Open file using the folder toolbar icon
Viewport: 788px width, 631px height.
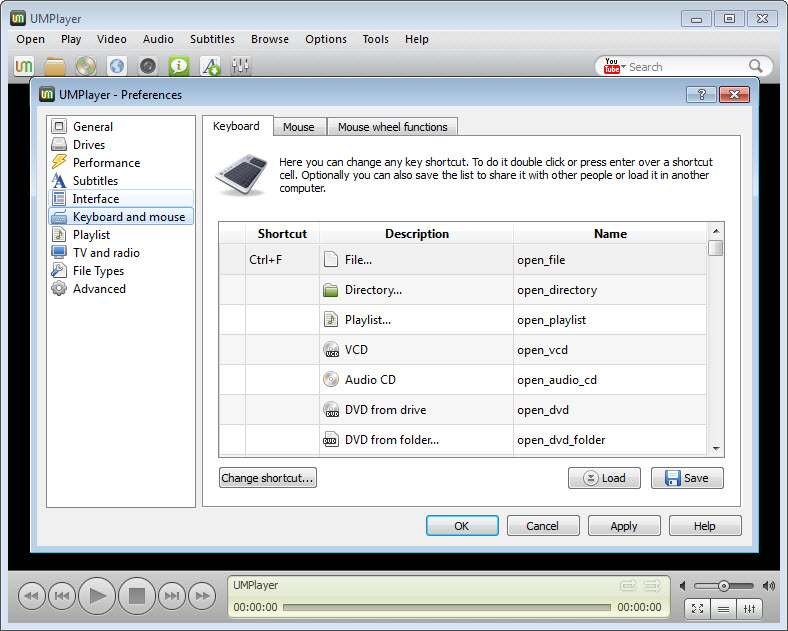point(55,66)
